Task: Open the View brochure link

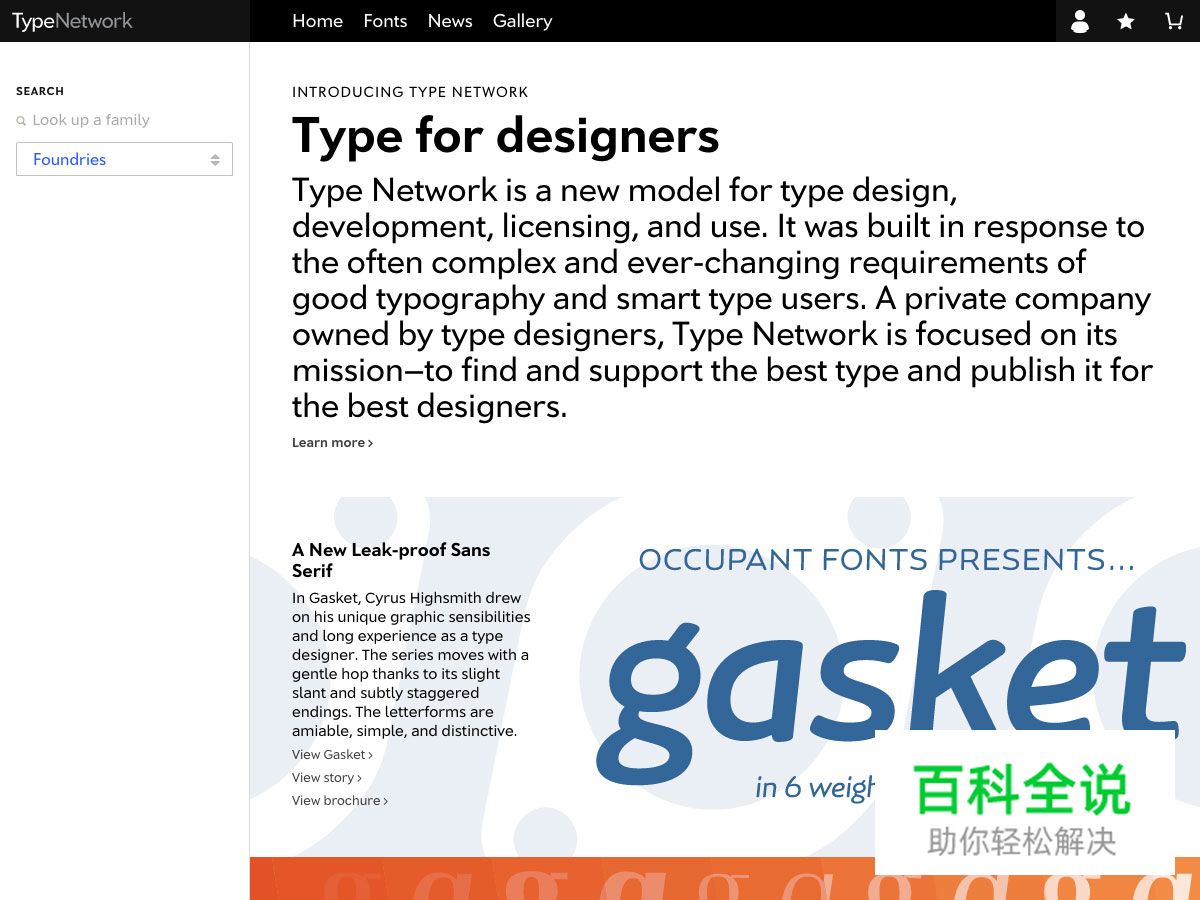Action: (339, 801)
